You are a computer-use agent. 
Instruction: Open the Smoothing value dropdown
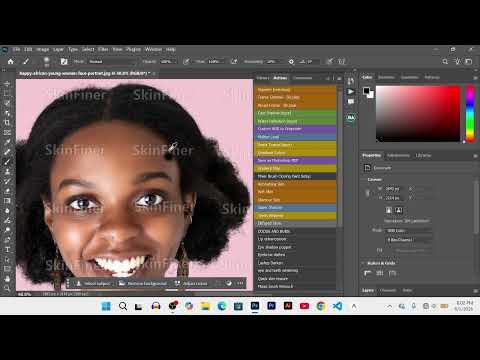(x=274, y=61)
